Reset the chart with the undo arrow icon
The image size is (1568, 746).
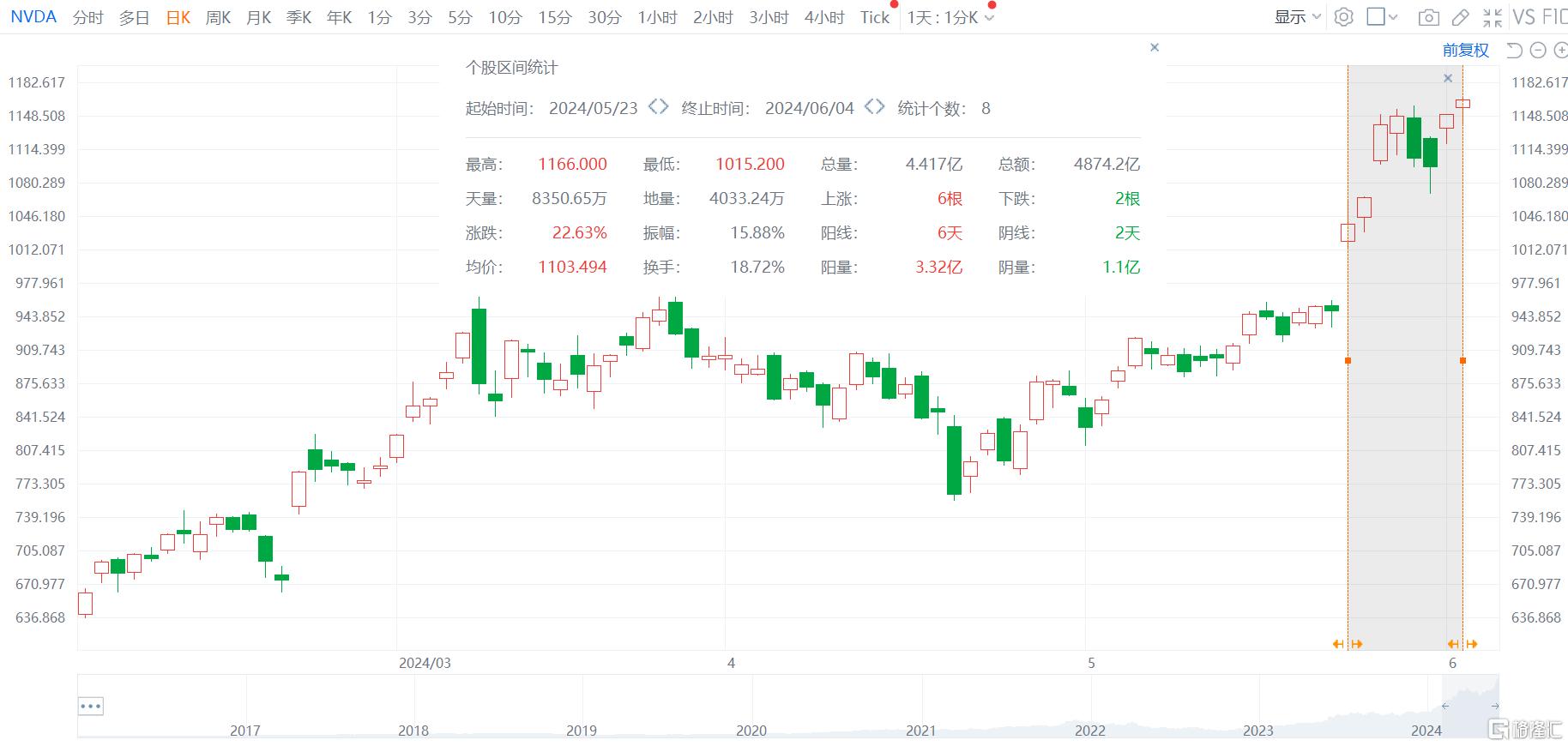tap(1514, 51)
